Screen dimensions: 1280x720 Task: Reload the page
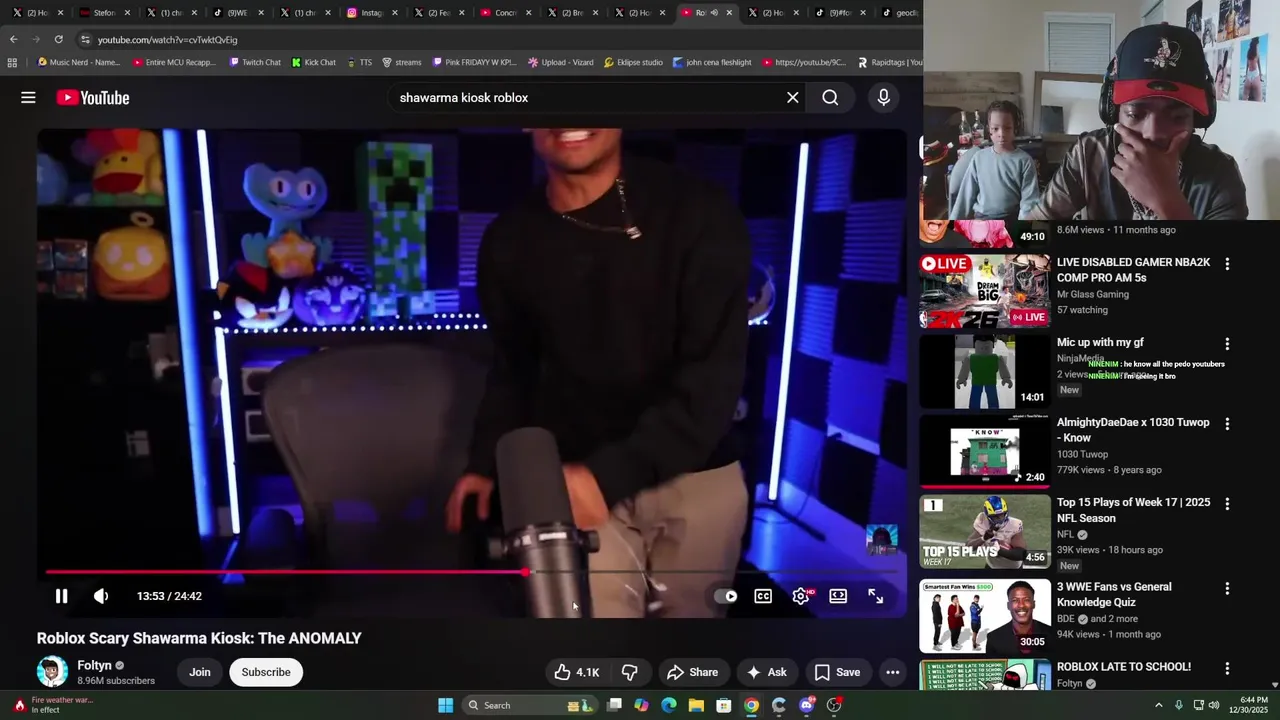click(x=58, y=39)
